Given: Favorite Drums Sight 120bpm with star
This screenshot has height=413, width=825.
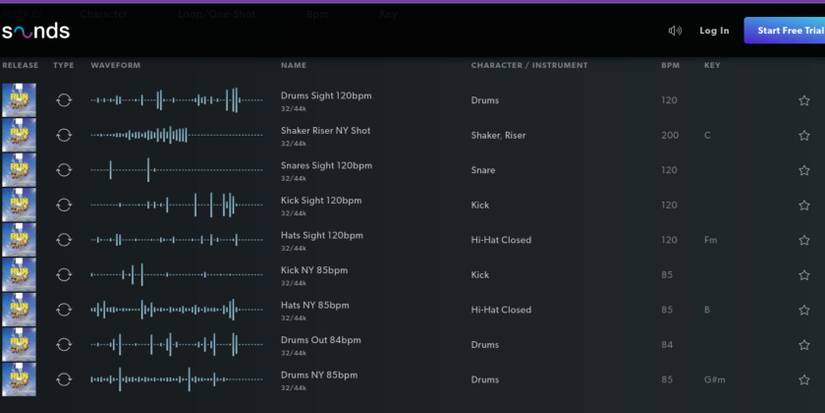Looking at the screenshot, I should [x=804, y=100].
